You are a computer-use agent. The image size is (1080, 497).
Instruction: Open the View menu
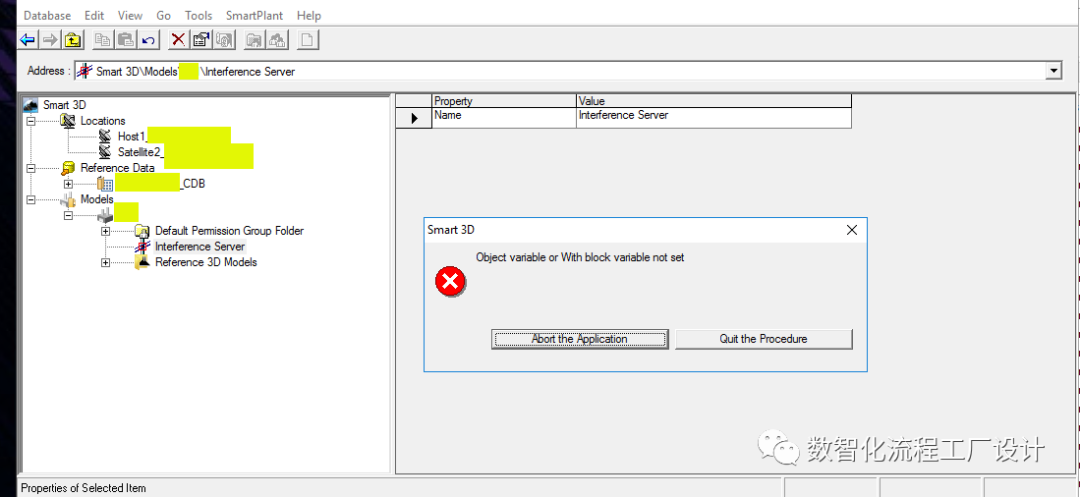(x=130, y=15)
